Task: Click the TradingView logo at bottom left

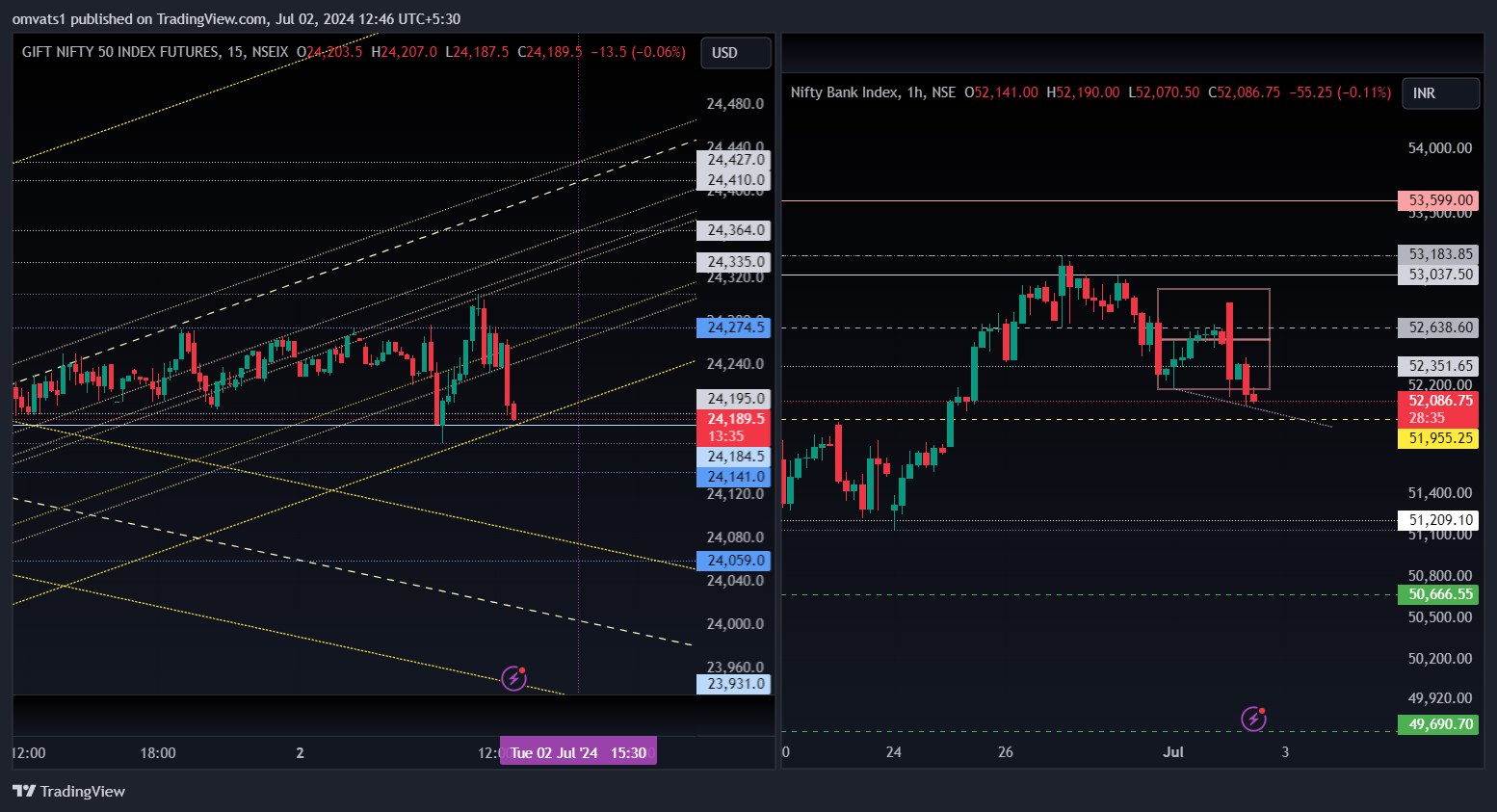Action: 69,791
